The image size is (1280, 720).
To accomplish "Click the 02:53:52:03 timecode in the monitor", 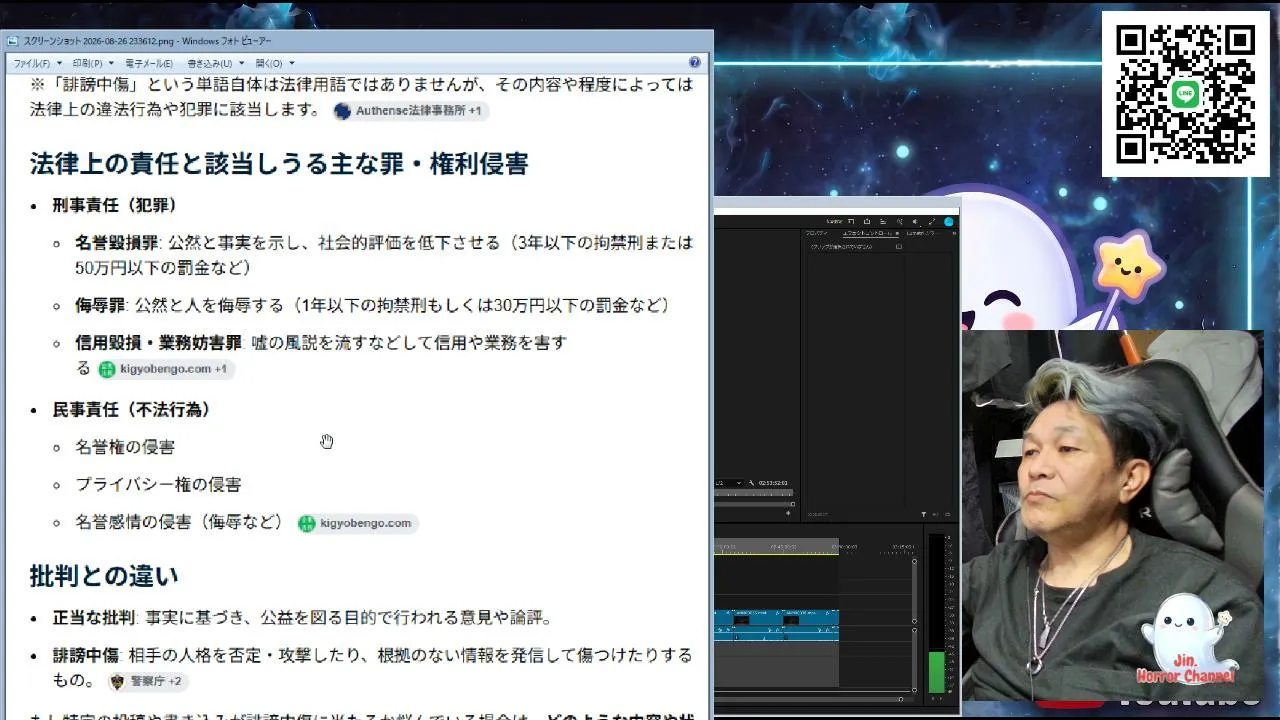I will (x=775, y=483).
